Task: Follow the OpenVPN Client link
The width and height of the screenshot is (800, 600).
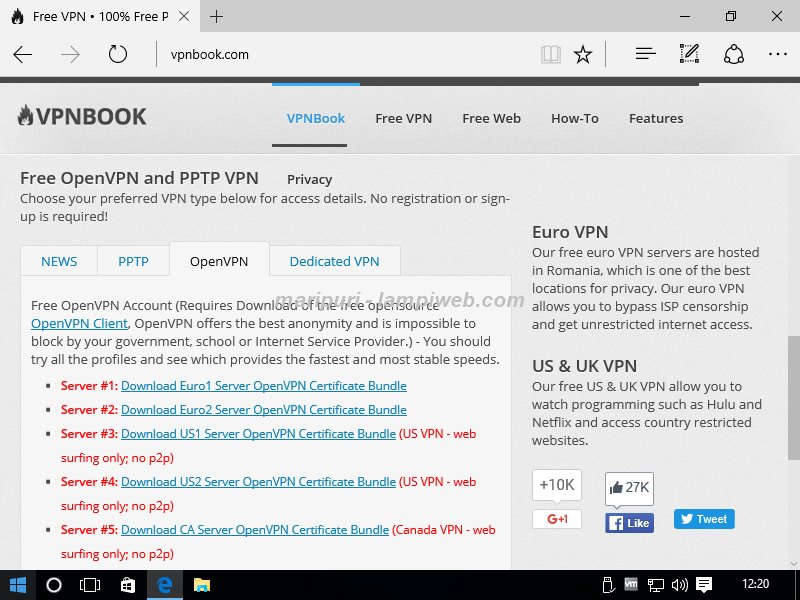Action: click(x=79, y=323)
